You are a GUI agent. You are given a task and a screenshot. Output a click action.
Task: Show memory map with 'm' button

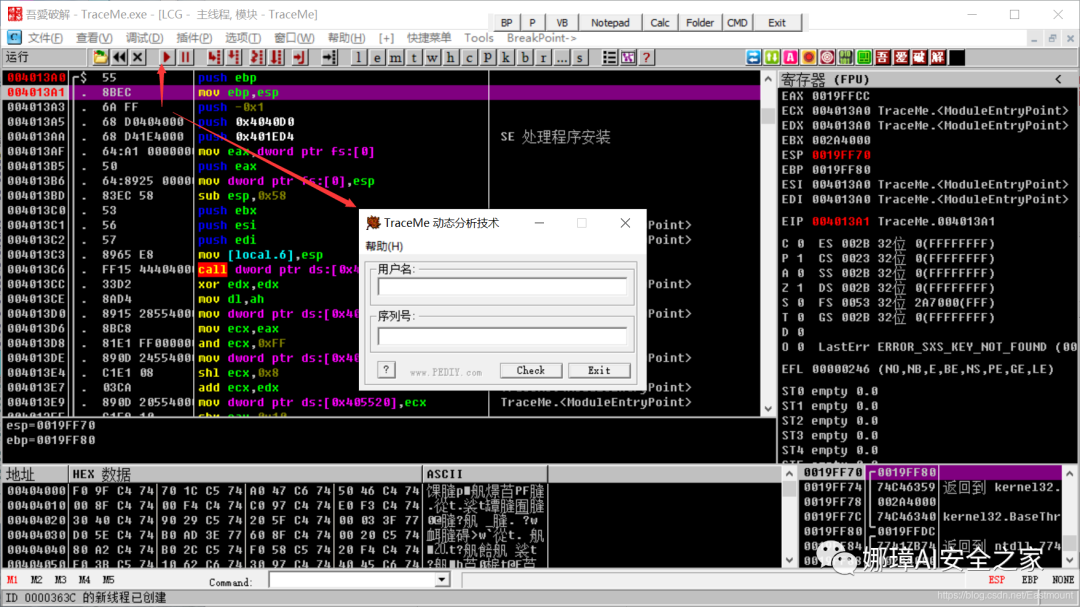[395, 57]
